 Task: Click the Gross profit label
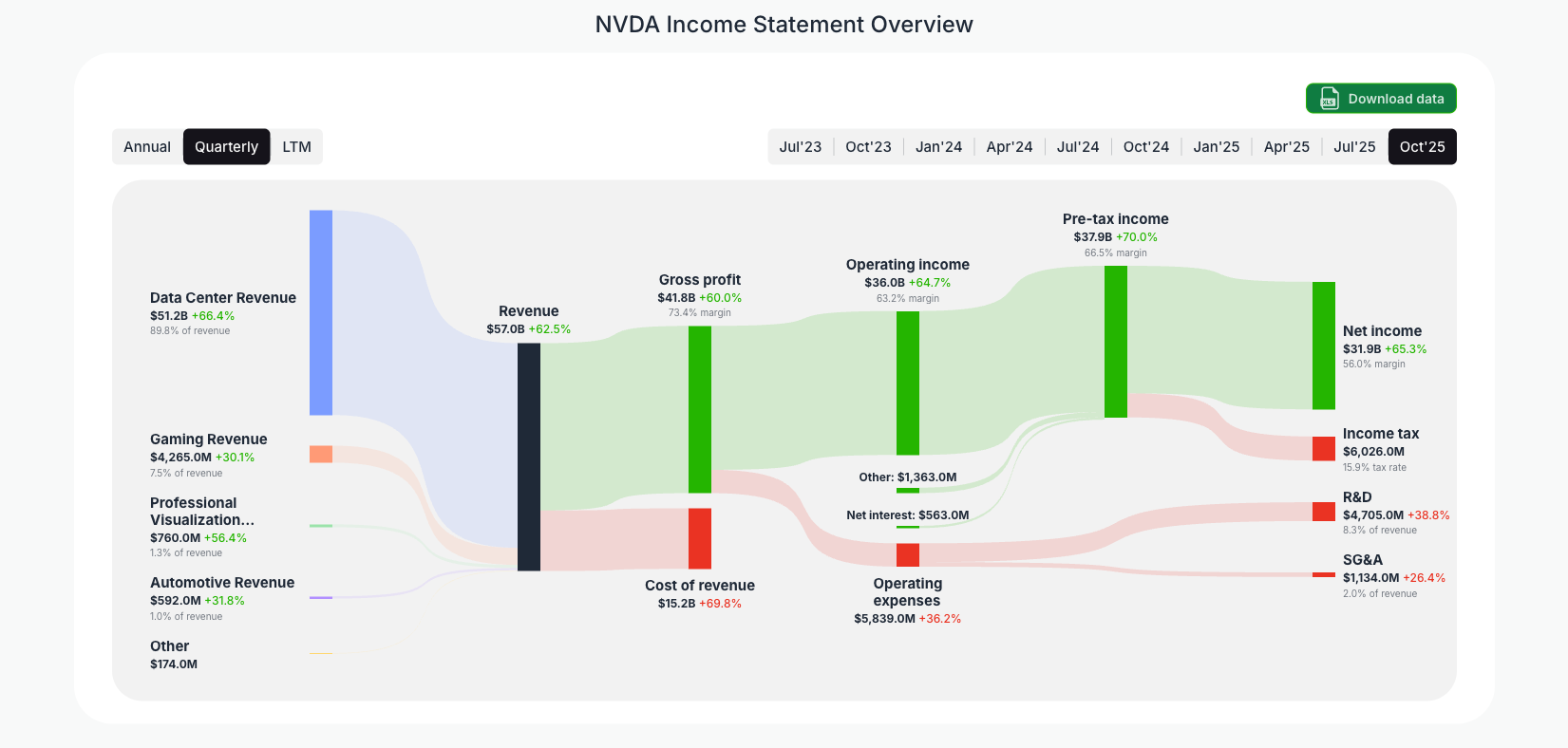(x=700, y=280)
